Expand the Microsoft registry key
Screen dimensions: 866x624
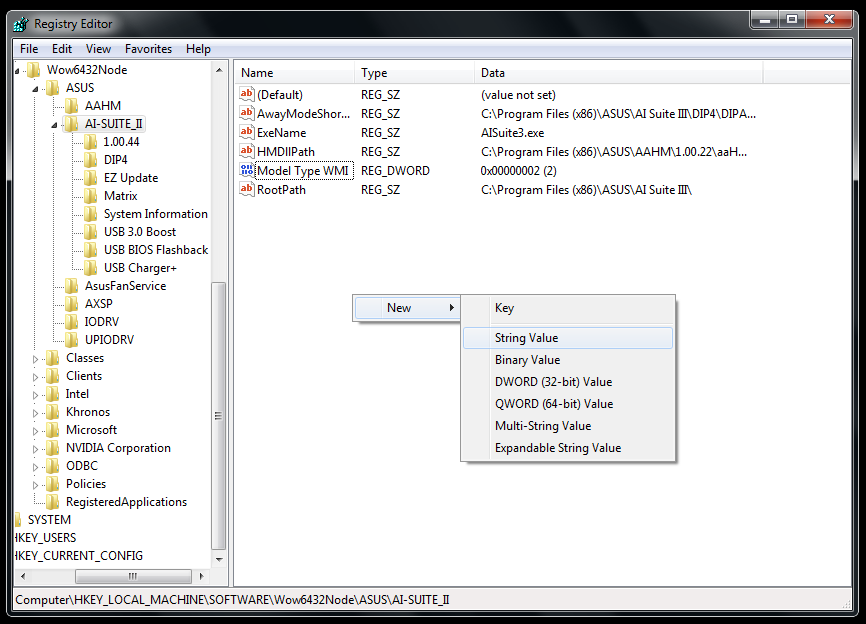[x=36, y=431]
